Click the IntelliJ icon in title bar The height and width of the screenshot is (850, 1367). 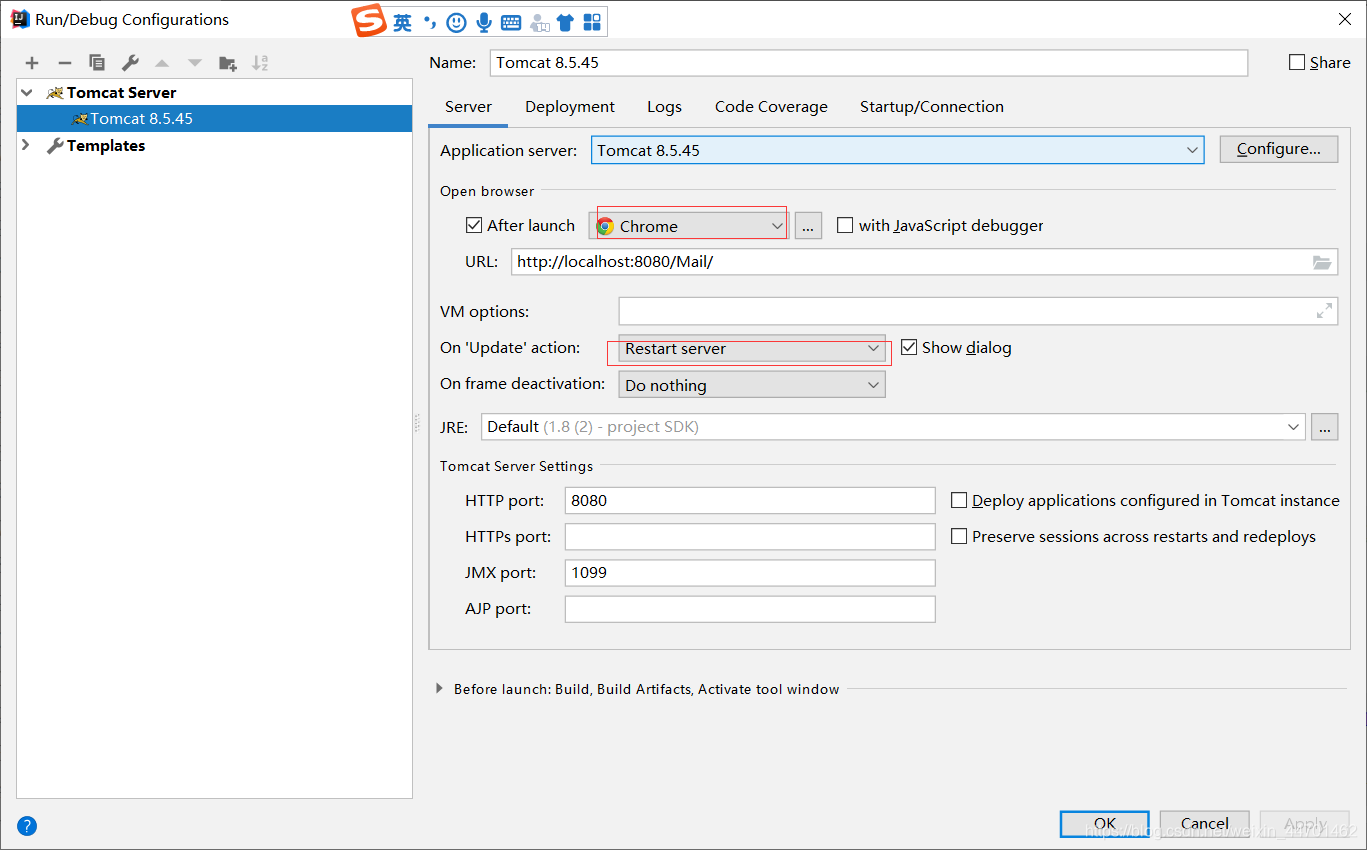(20, 19)
